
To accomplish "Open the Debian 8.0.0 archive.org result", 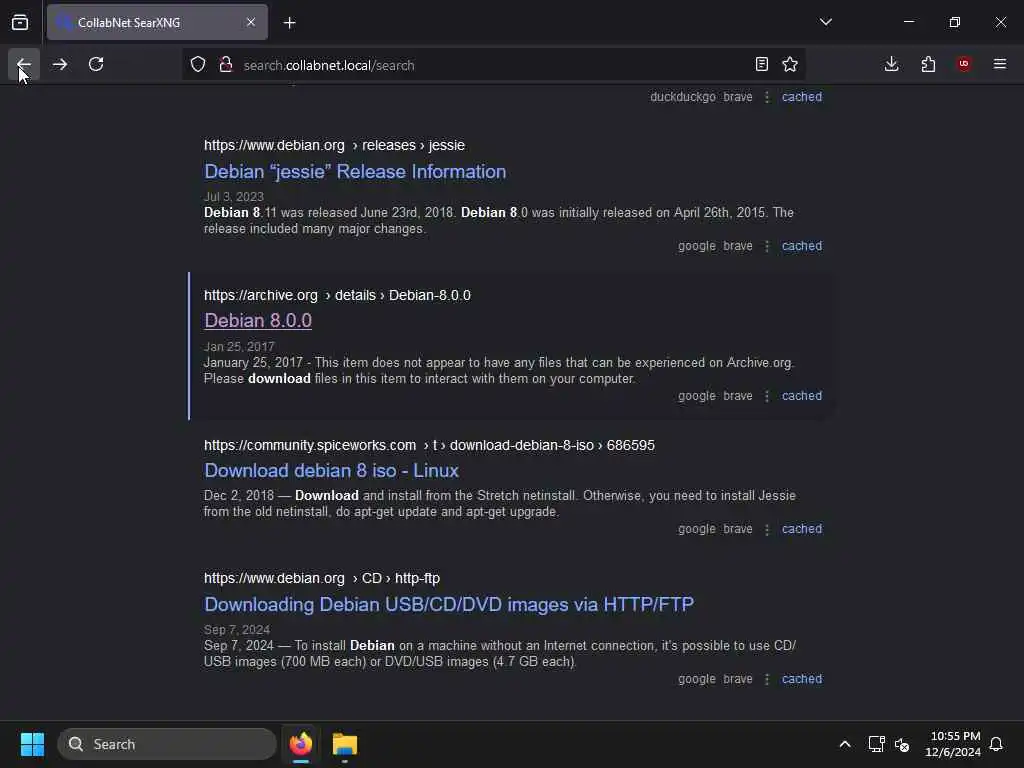I will (258, 321).
